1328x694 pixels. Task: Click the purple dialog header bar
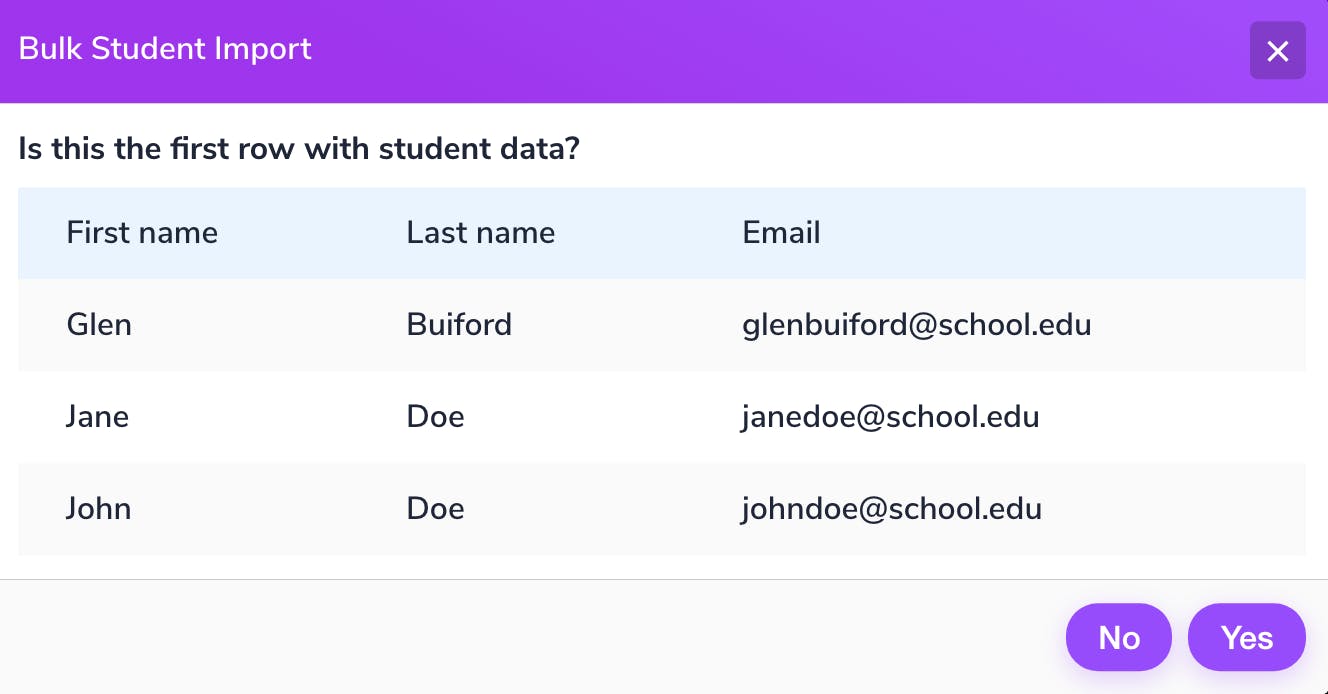point(664,51)
